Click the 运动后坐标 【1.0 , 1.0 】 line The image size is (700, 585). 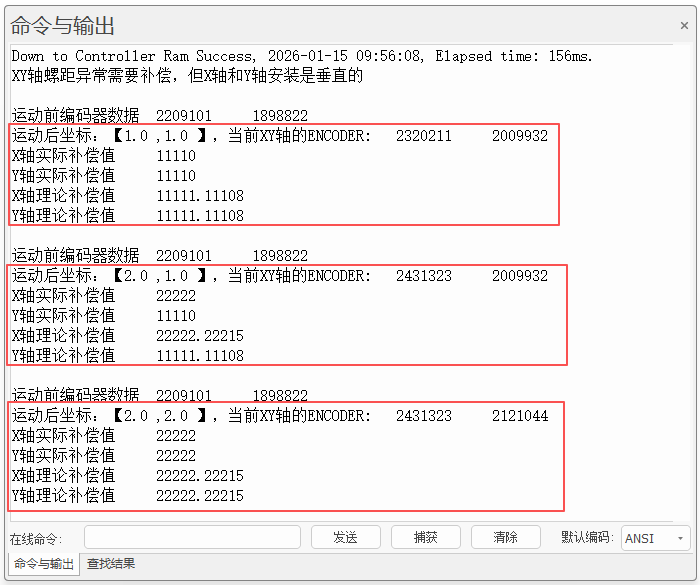pos(280,136)
